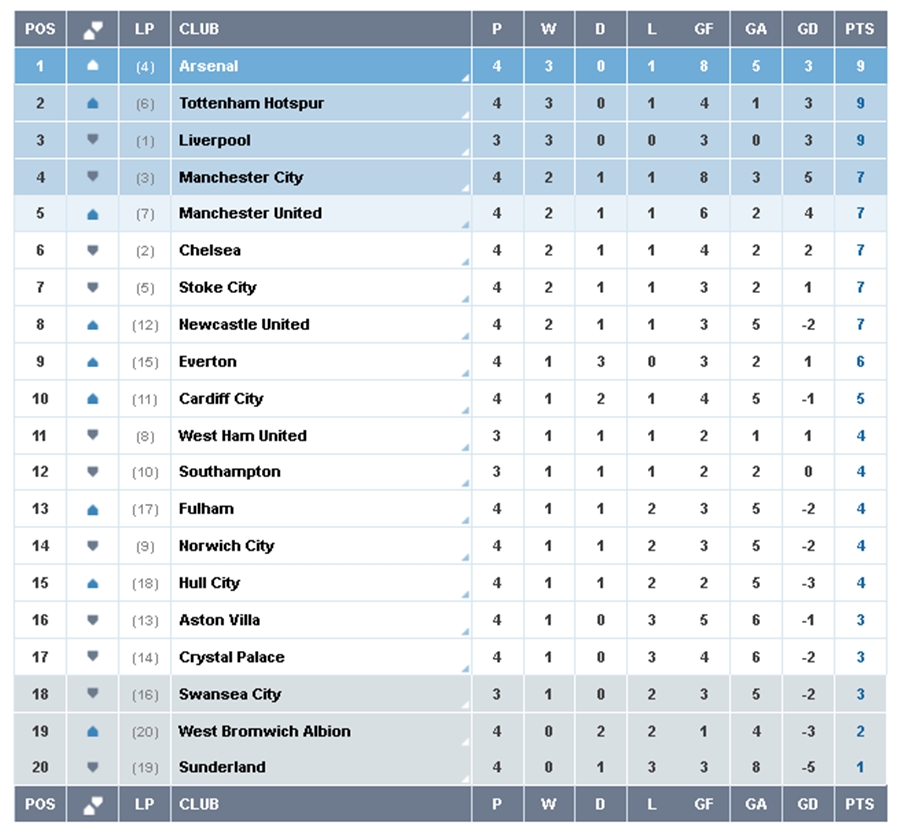Open the Manchester City club link
Viewport: 900px width, 833px height.
(240, 177)
